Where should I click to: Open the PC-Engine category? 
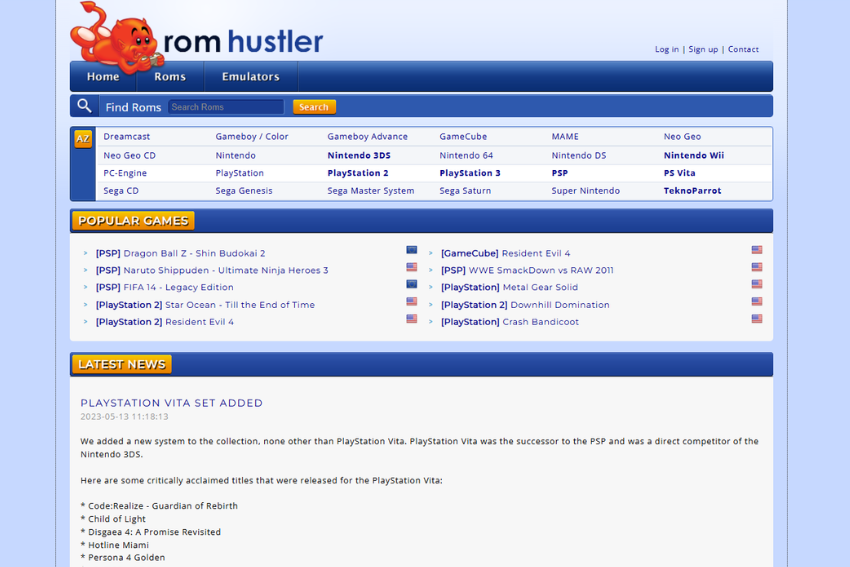click(125, 173)
